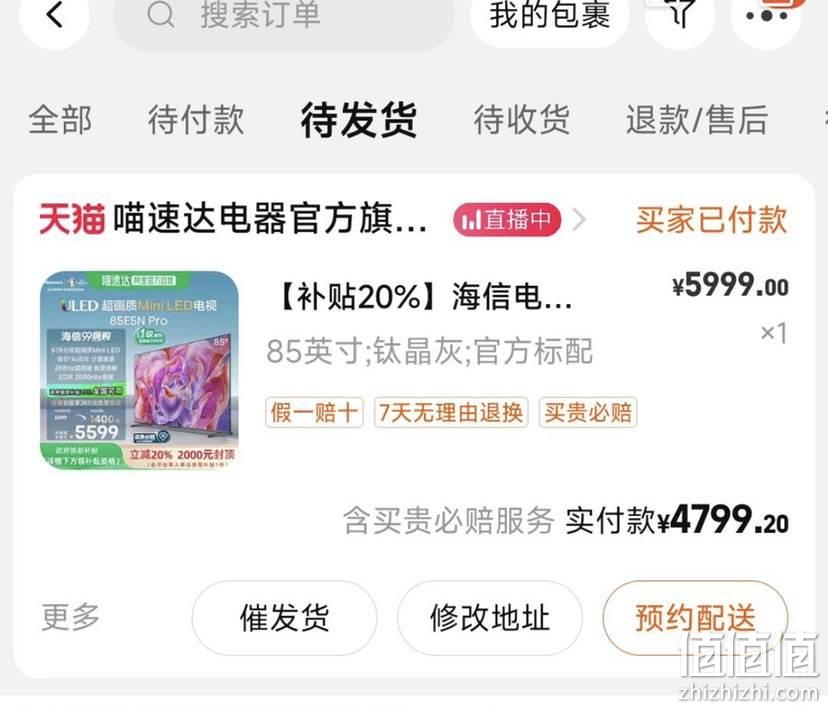
Task: Select the 待发货 tab
Action: point(359,120)
